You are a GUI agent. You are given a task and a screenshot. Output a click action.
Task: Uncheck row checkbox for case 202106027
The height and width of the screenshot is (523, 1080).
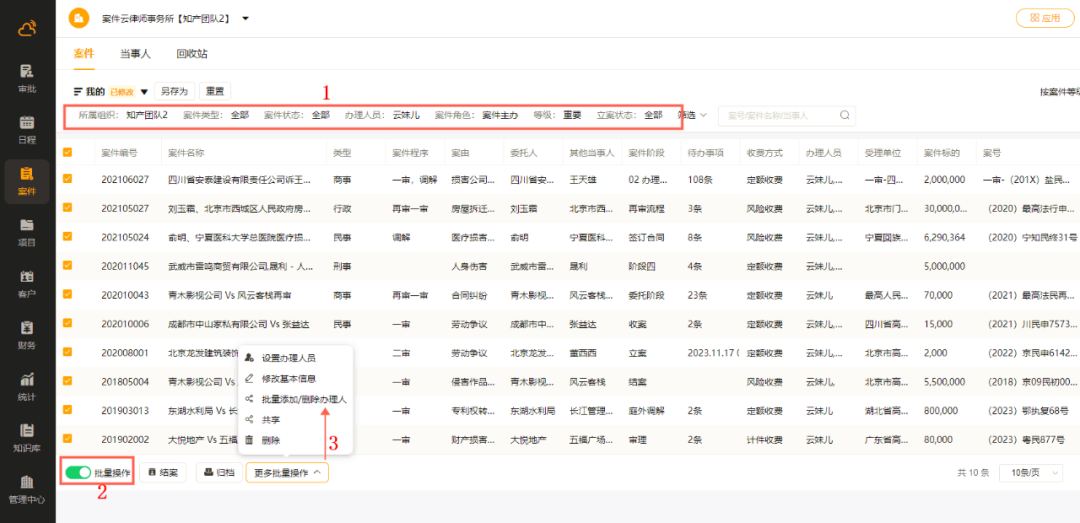tap(68, 179)
